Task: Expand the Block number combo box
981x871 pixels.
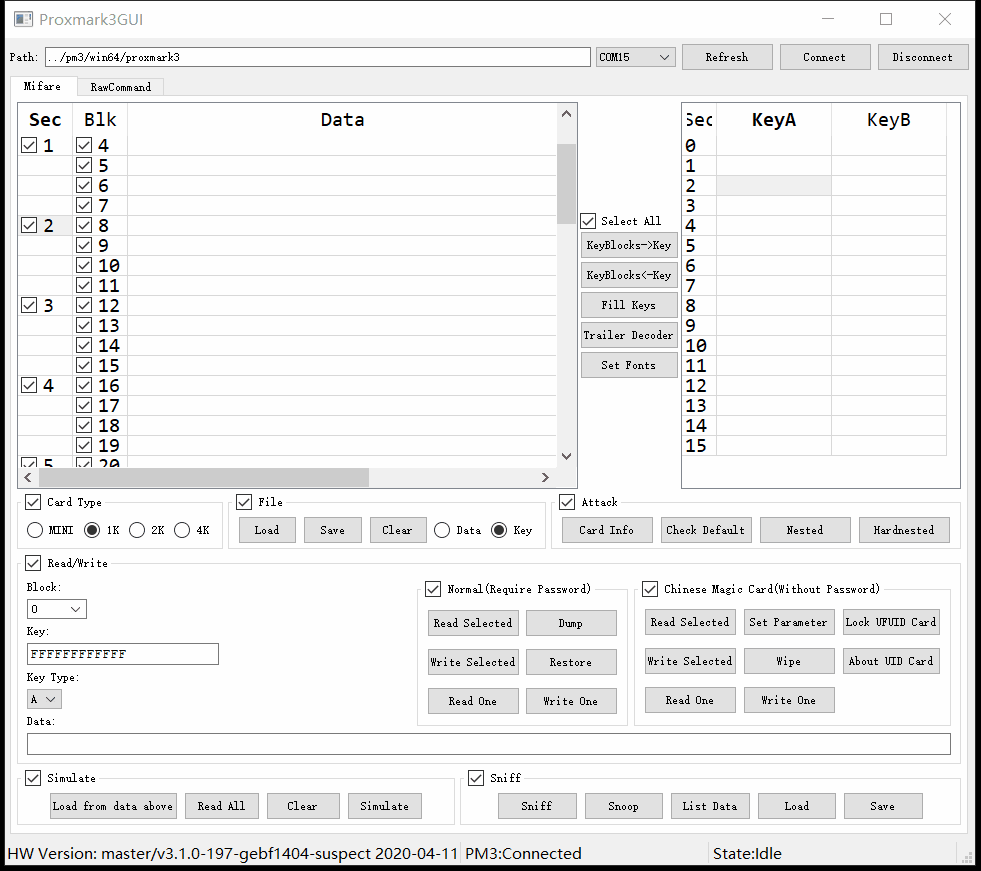Action: (x=57, y=609)
